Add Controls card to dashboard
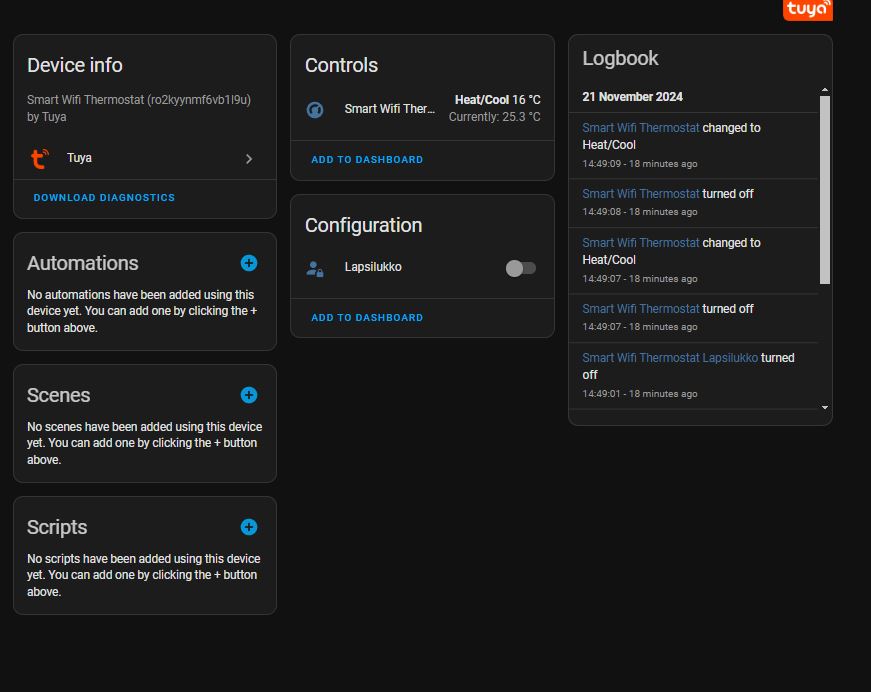 tap(367, 159)
